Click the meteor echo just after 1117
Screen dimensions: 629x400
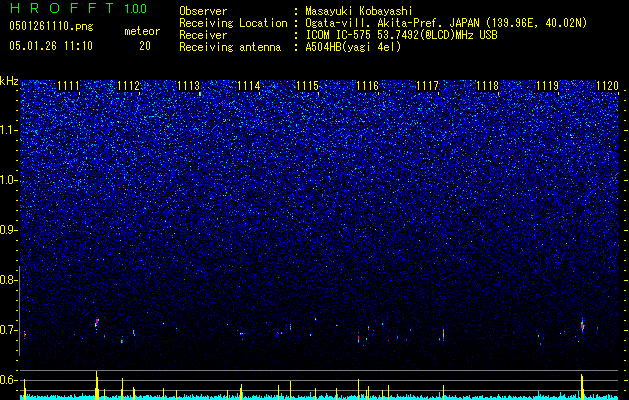[443, 334]
